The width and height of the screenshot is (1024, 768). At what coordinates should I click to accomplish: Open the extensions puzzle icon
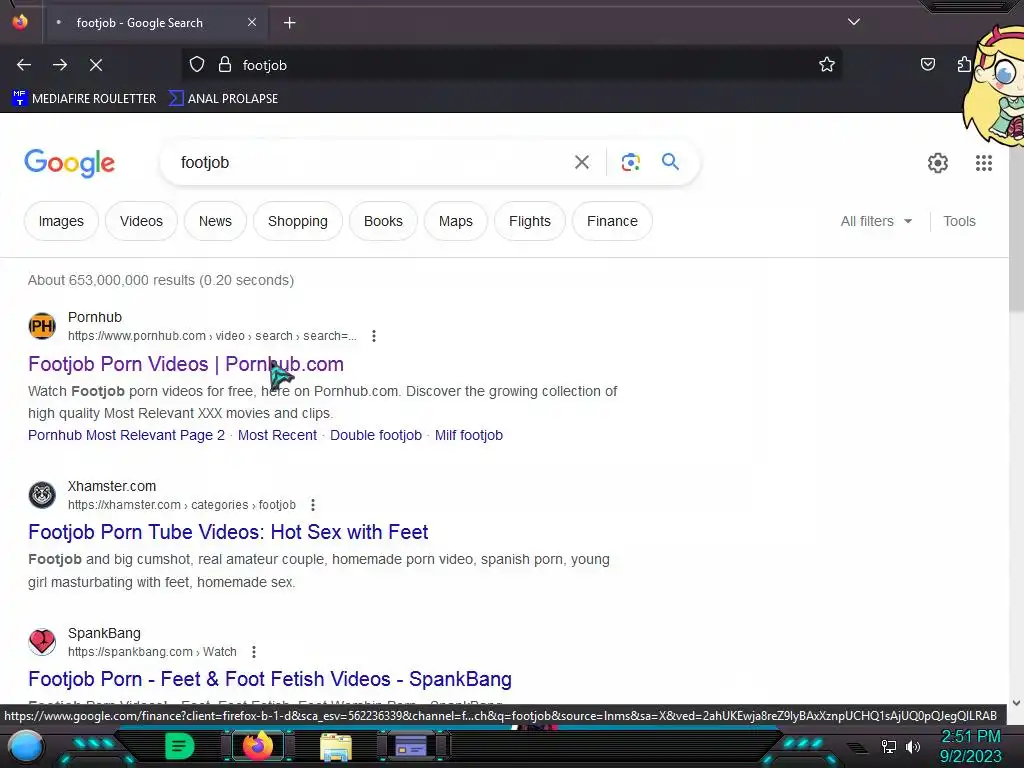tap(964, 64)
